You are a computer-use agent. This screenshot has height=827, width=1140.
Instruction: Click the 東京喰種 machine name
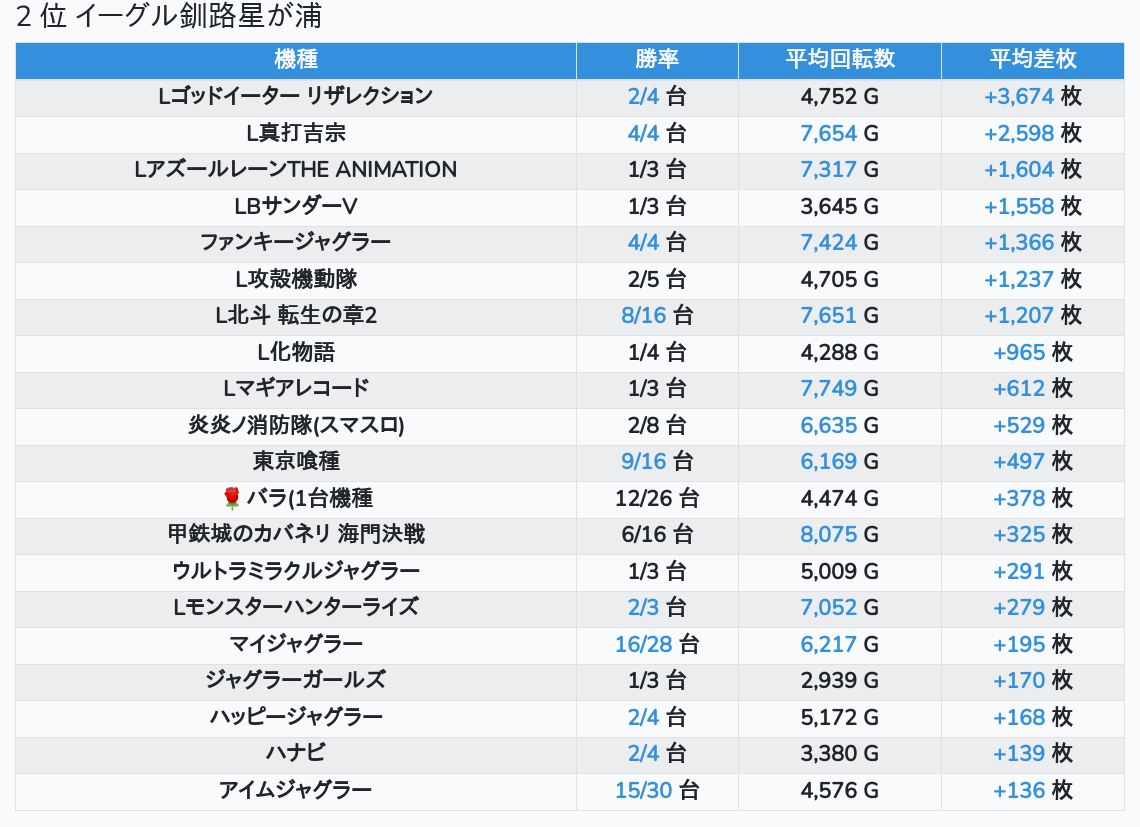point(296,462)
